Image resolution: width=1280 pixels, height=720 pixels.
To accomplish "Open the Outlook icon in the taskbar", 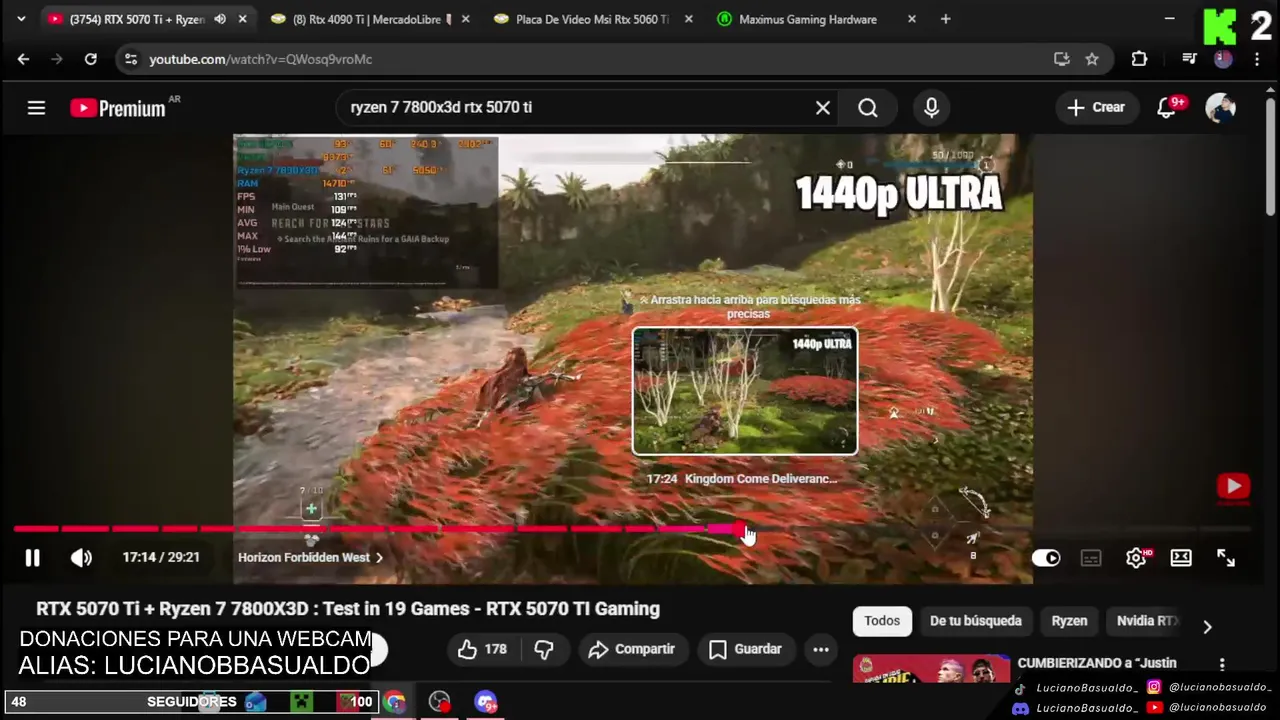I will pyautogui.click(x=256, y=702).
